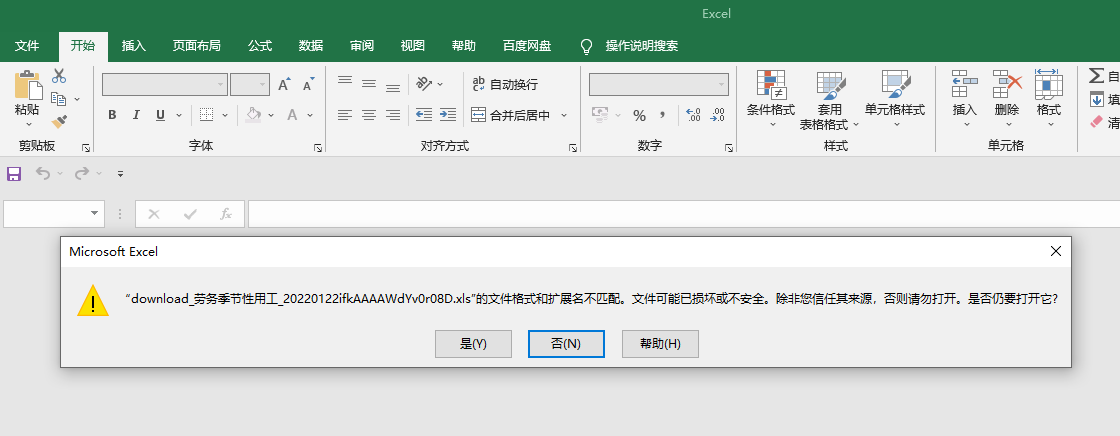Screen dimensions: 1120x436
Task: Open the font size combo box
Action: point(250,84)
